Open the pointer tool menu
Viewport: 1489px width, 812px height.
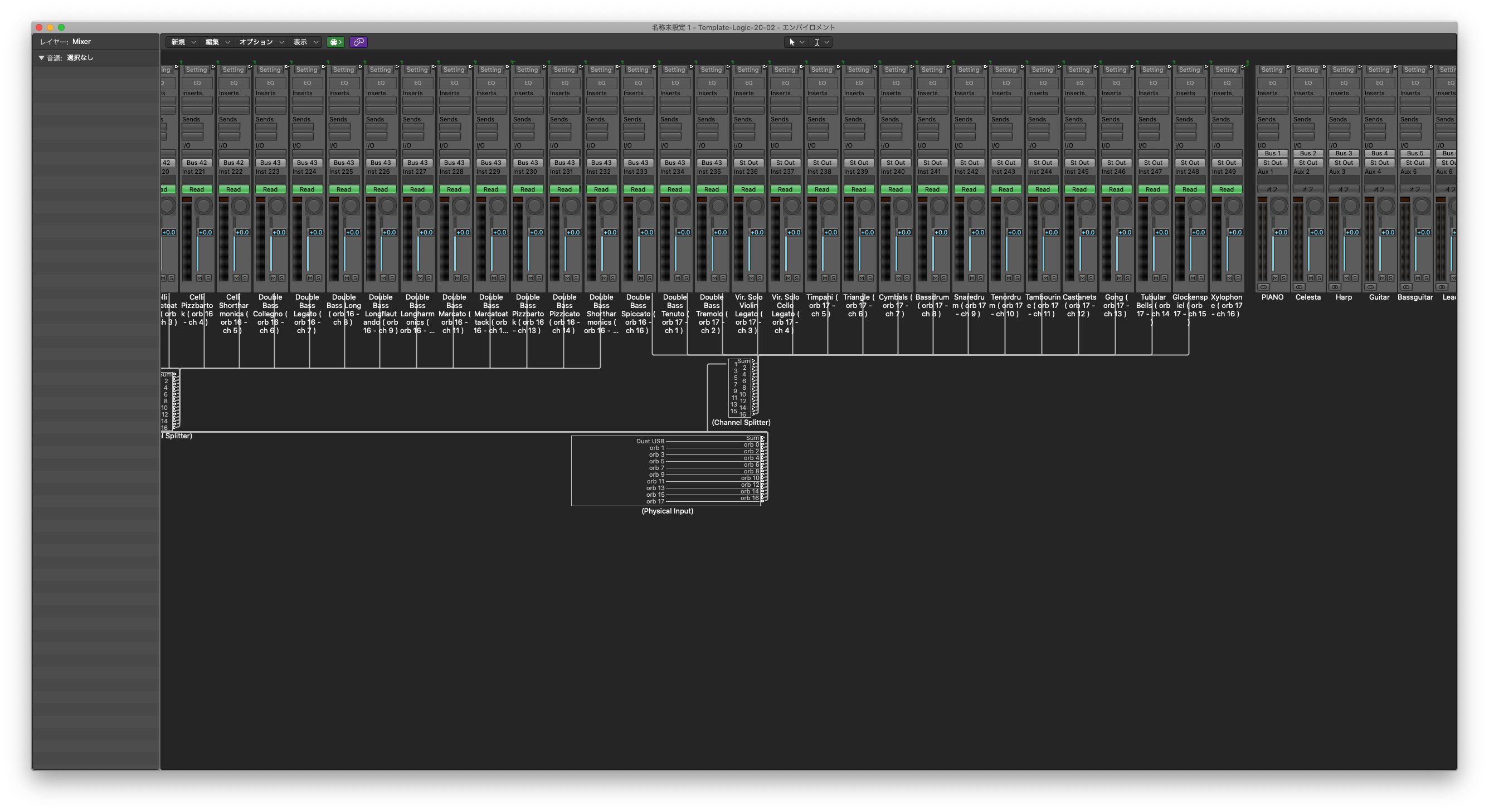[795, 42]
